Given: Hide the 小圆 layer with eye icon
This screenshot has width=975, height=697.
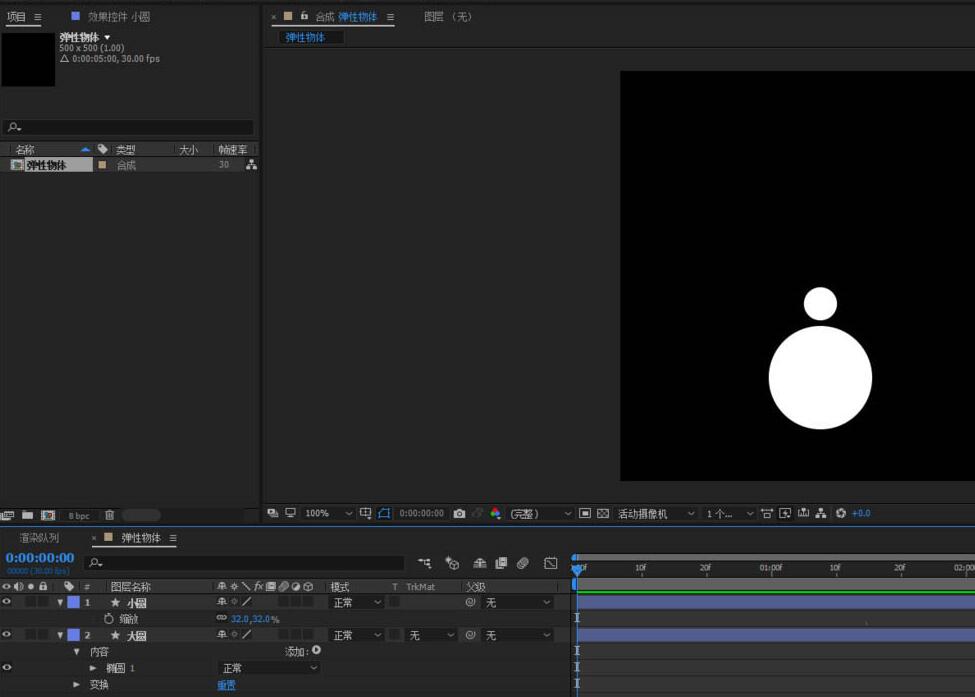Looking at the screenshot, I should 7,603.
